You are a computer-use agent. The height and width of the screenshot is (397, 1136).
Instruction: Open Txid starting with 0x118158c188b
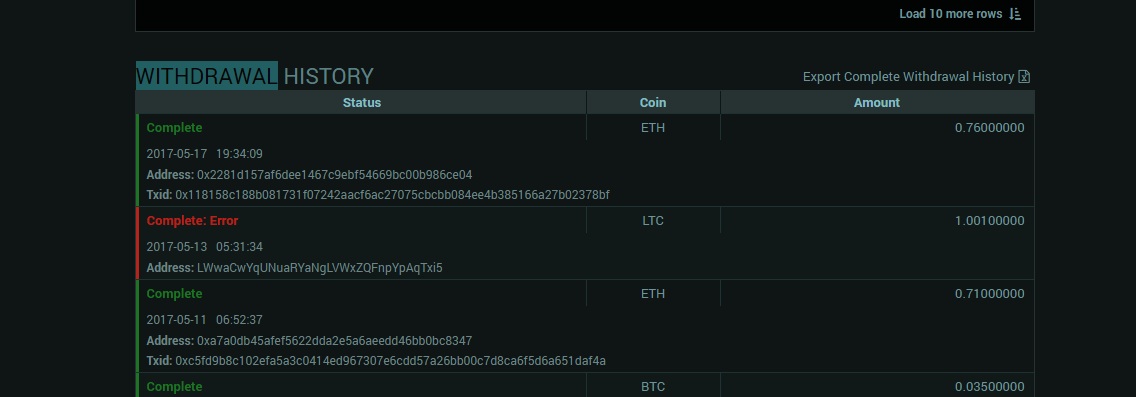[392, 195]
